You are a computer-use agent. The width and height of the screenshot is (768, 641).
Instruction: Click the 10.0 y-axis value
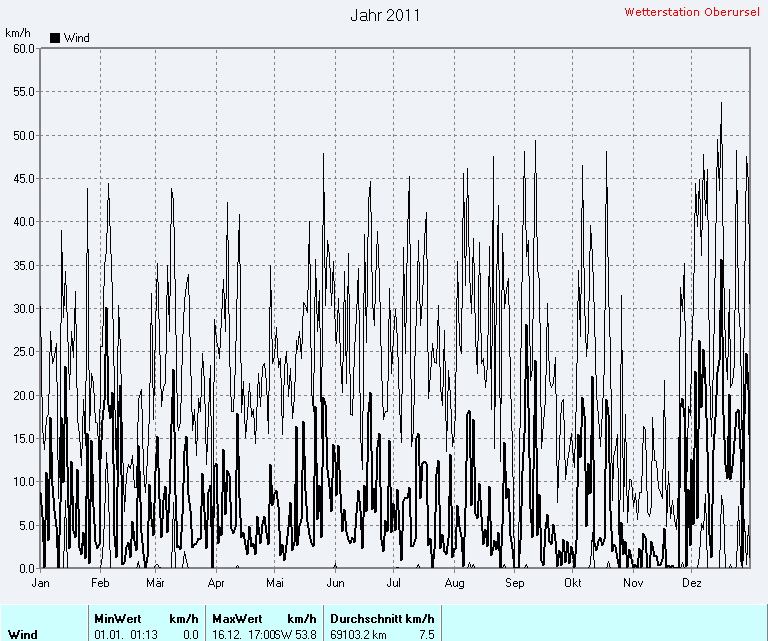pos(24,481)
